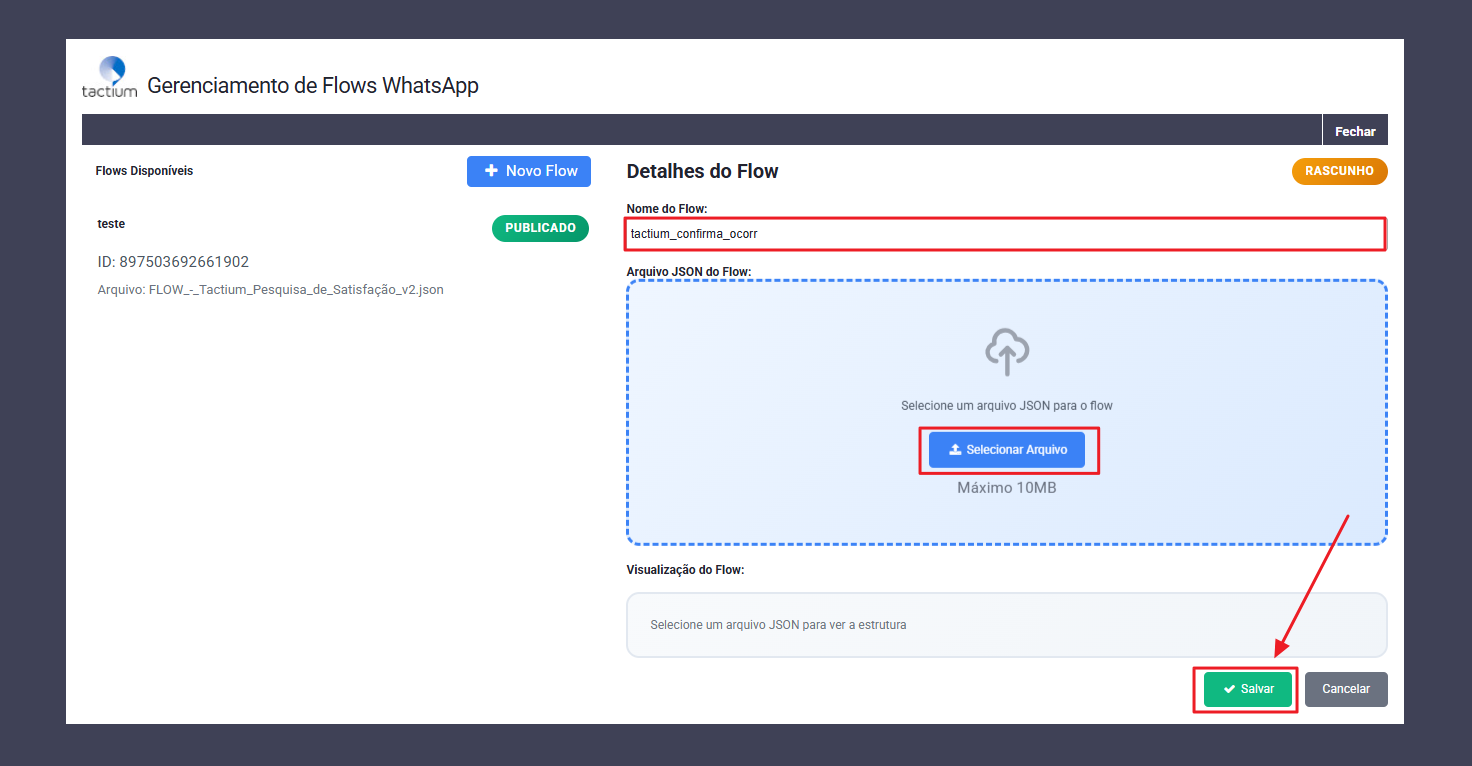The height and width of the screenshot is (766, 1472).
Task: Click the upload icon in Selecionar Arquivo
Action: pos(954,450)
